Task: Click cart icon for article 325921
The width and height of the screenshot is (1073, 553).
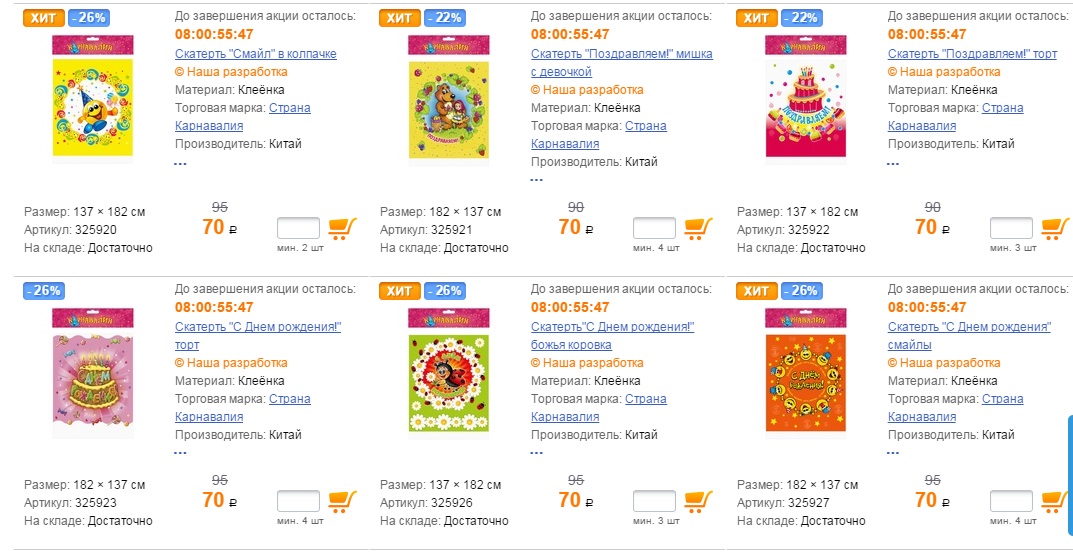Action: click(x=699, y=228)
